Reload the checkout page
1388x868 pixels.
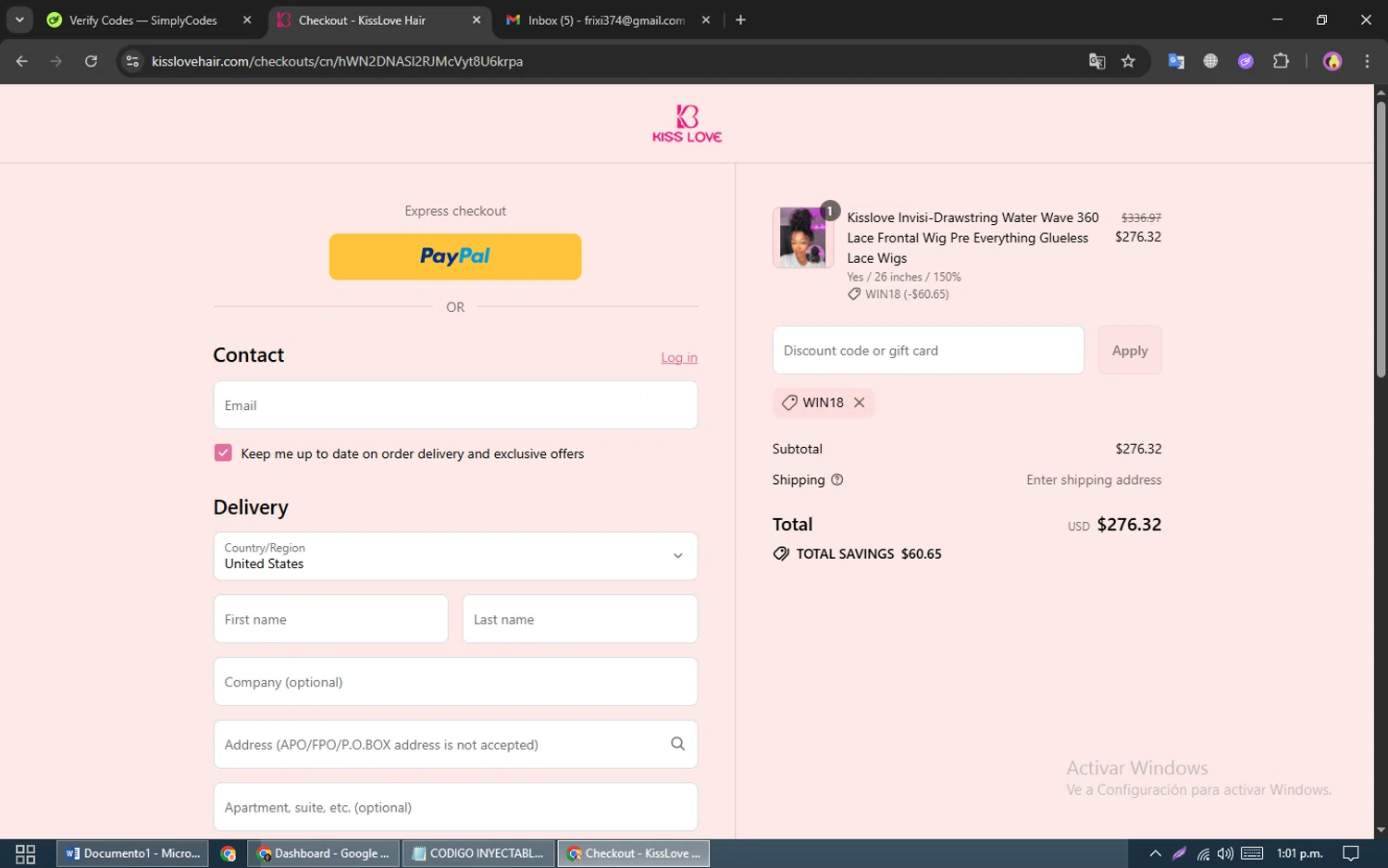91,61
